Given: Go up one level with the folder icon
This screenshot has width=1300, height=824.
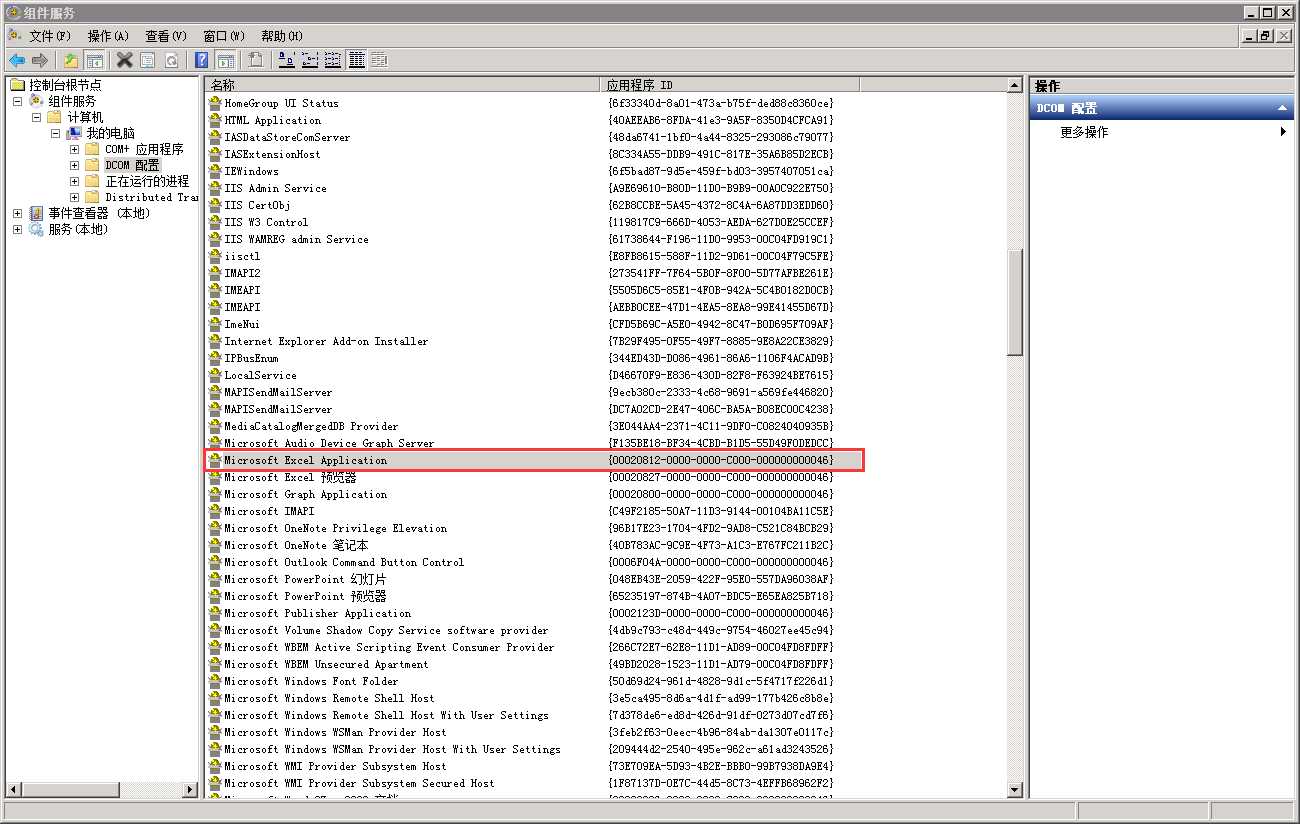Looking at the screenshot, I should (72, 60).
